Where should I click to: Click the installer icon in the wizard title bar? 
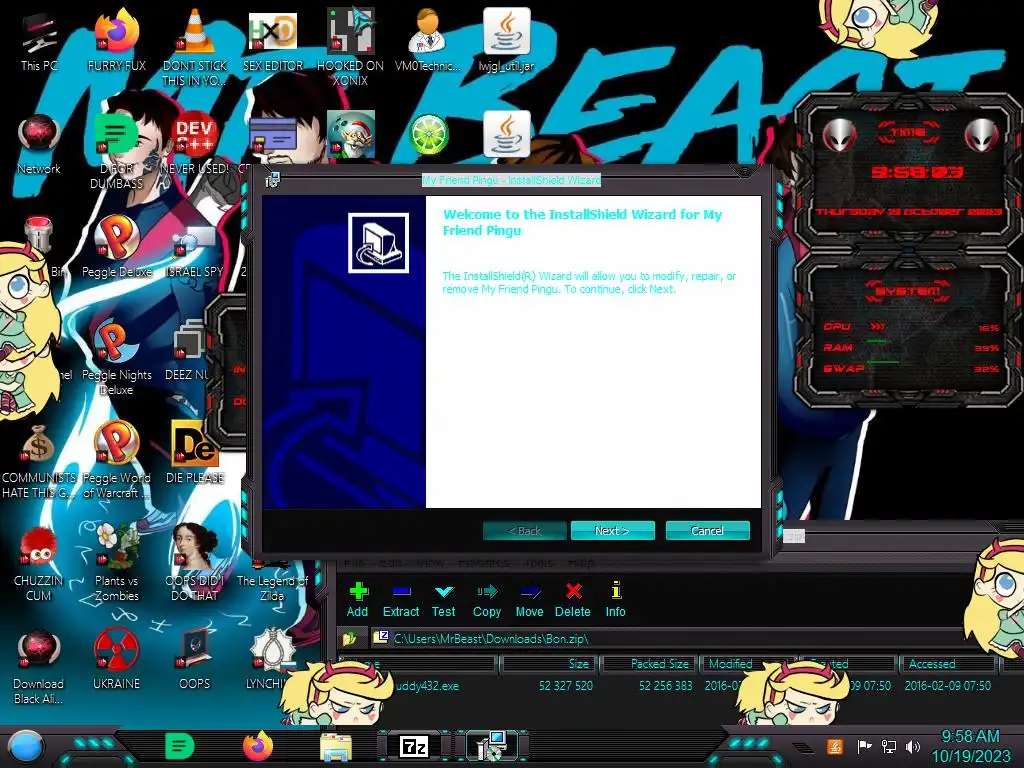272,180
